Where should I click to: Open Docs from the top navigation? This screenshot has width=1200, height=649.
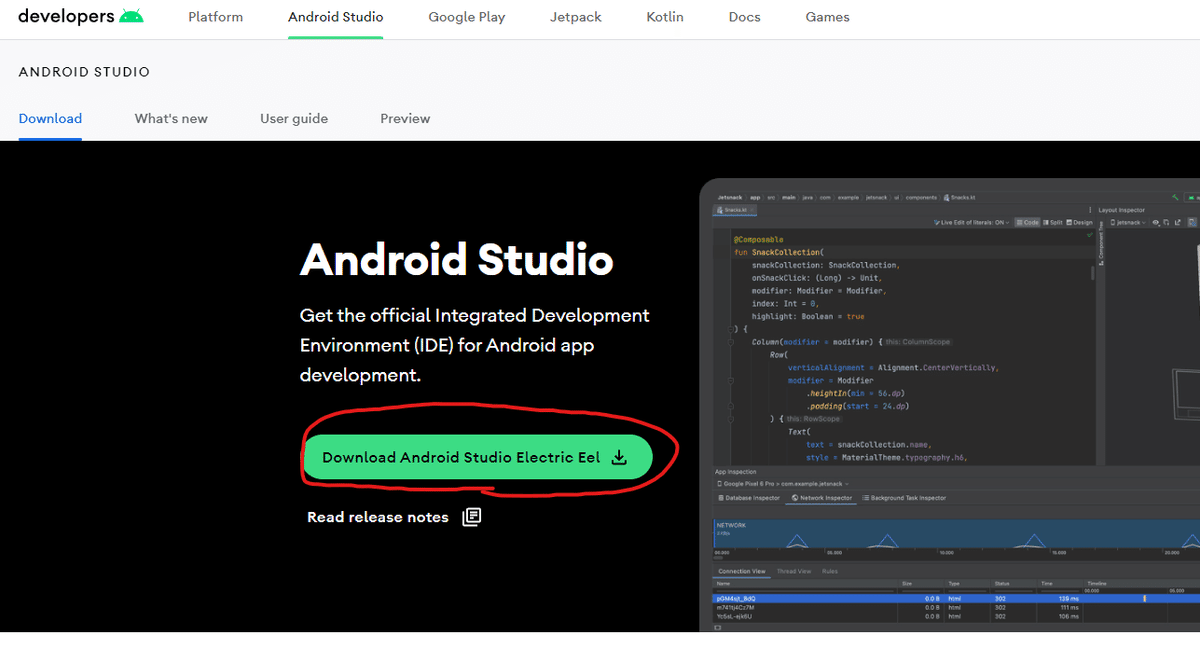coord(745,17)
